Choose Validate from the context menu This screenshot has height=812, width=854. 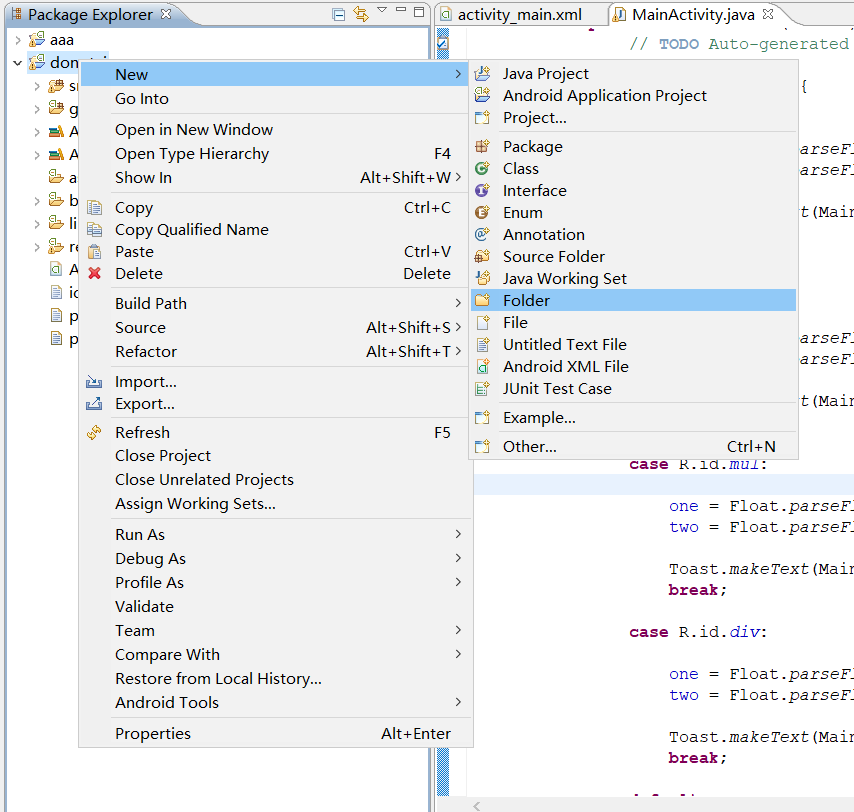click(276, 607)
